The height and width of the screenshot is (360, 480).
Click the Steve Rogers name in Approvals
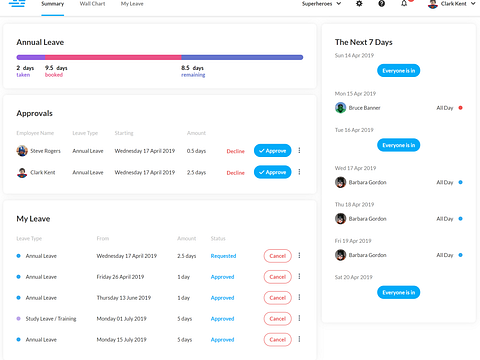[45, 151]
